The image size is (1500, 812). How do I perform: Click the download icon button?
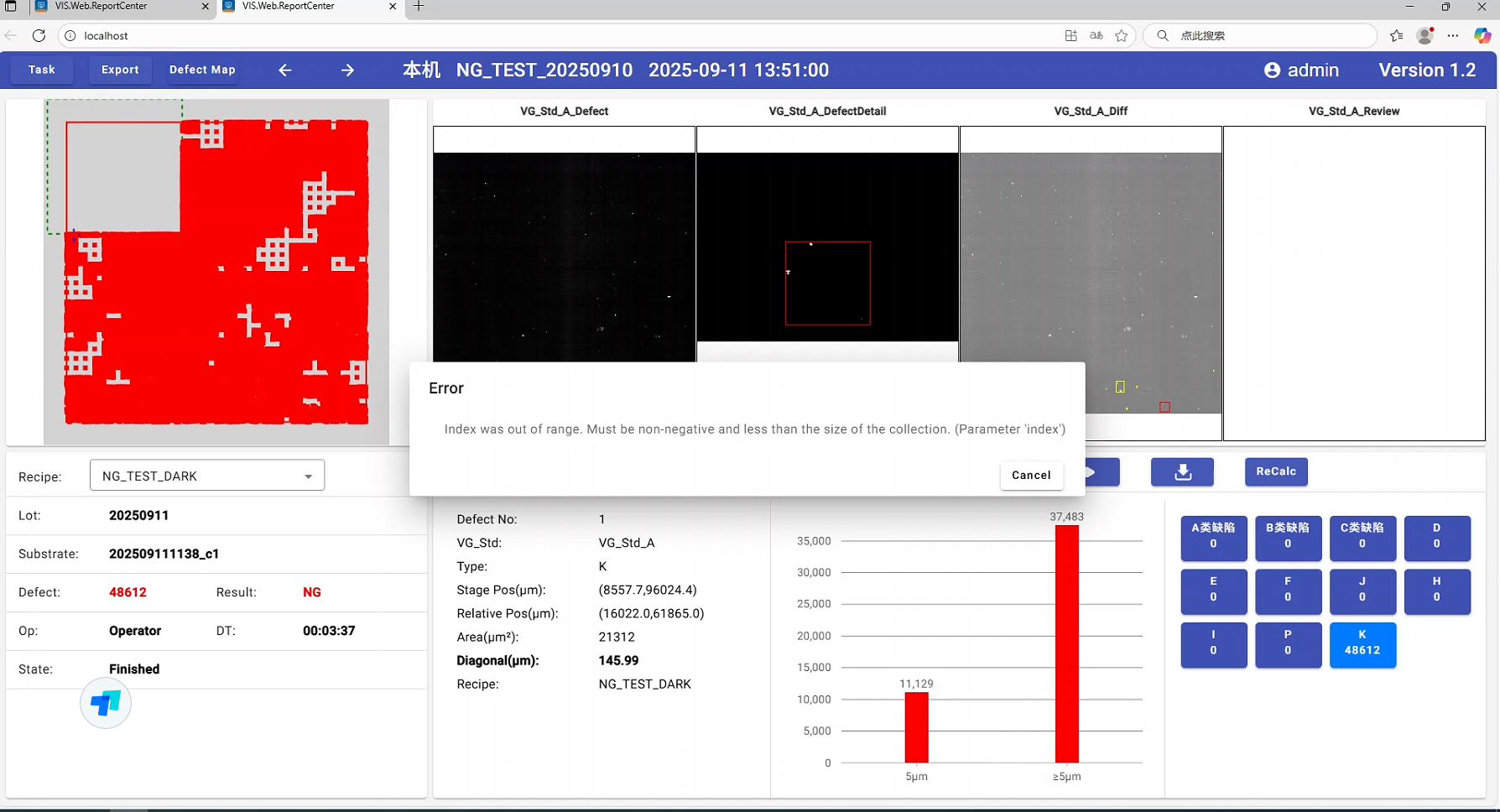pos(1182,472)
